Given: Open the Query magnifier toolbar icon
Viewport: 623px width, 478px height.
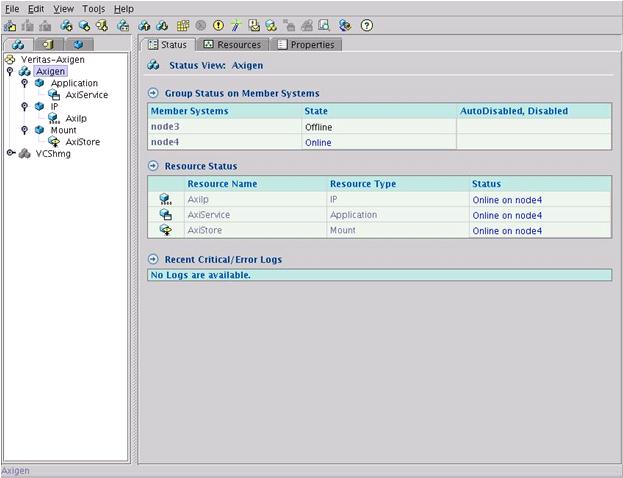Looking at the screenshot, I should coord(324,26).
